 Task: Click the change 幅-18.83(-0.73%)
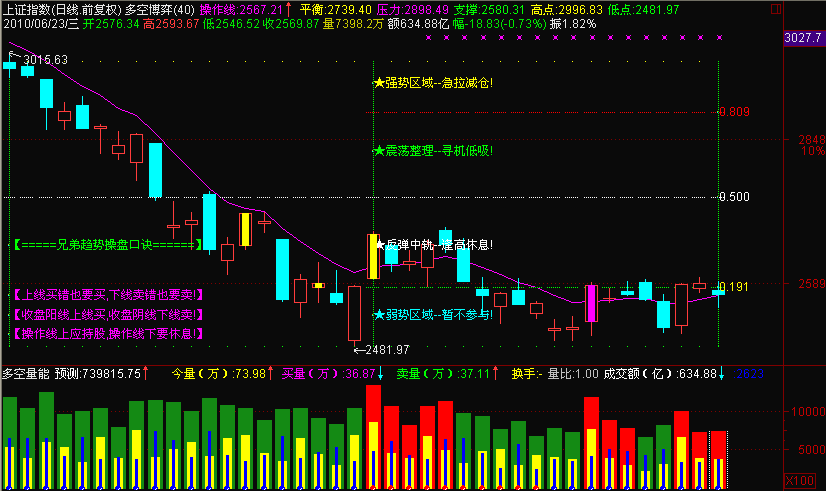coord(499,24)
